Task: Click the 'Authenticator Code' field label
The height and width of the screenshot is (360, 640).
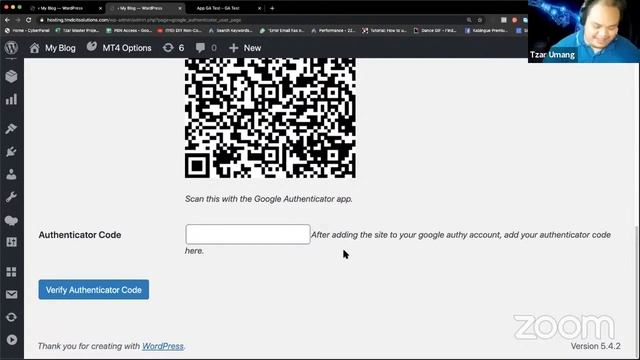Action: [x=80, y=235]
